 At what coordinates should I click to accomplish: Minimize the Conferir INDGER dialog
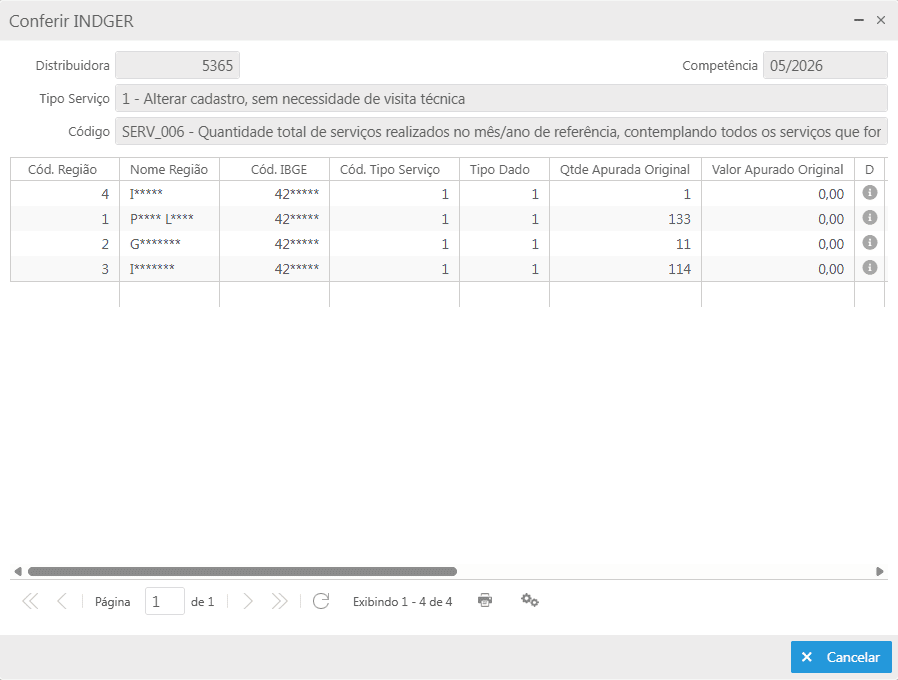[858, 20]
